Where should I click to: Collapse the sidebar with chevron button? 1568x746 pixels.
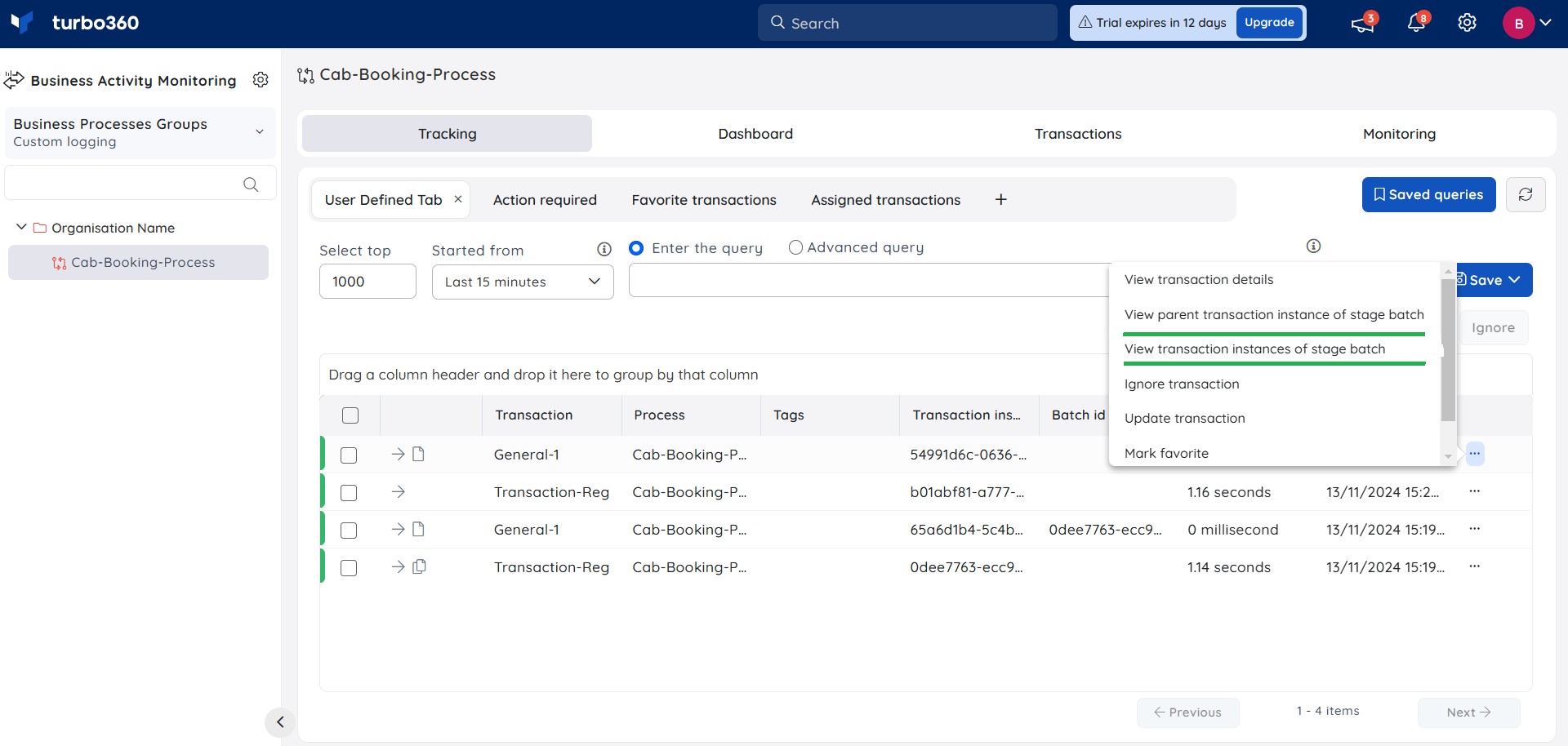click(x=280, y=722)
